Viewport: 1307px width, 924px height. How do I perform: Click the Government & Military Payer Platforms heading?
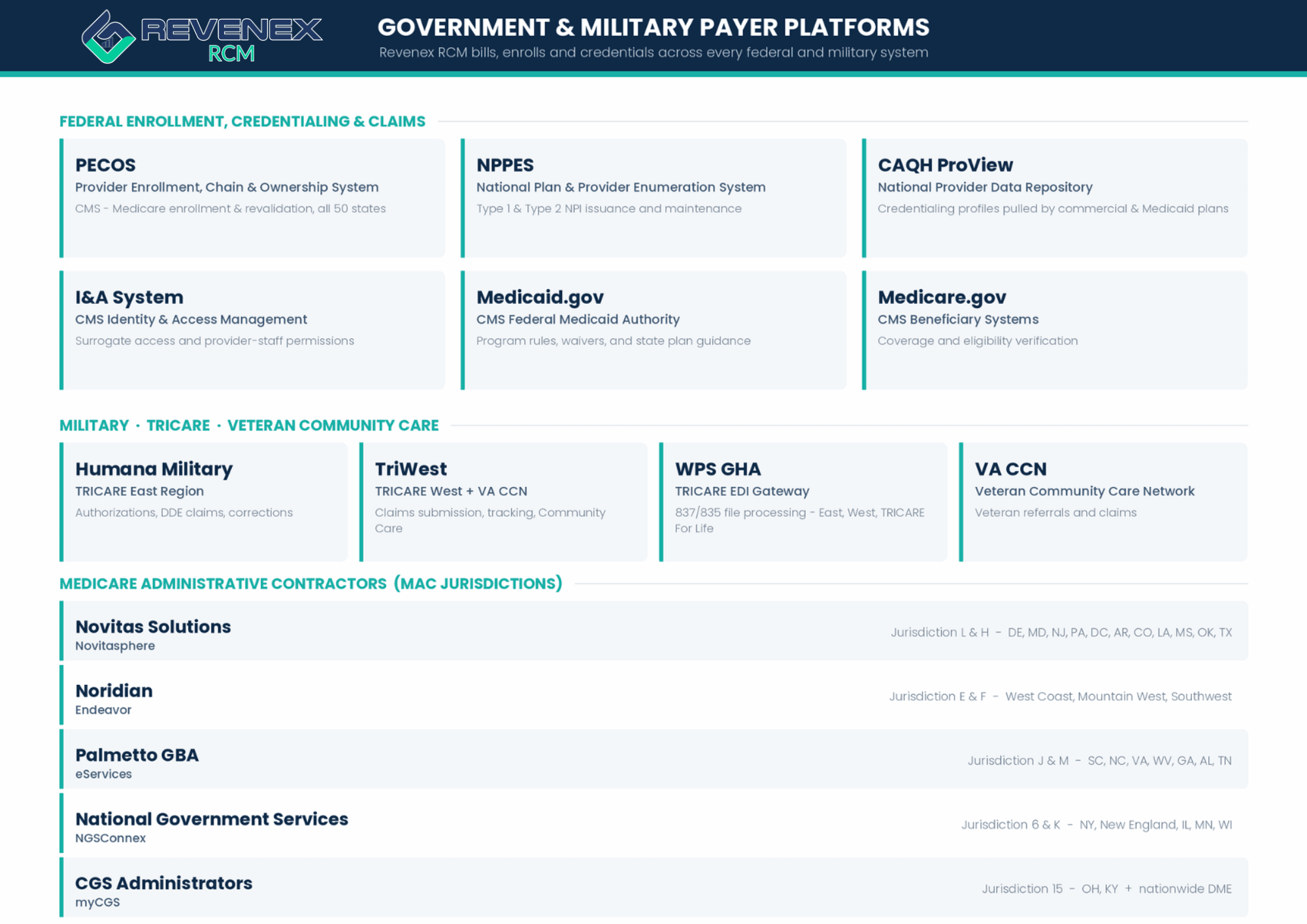[x=653, y=27]
